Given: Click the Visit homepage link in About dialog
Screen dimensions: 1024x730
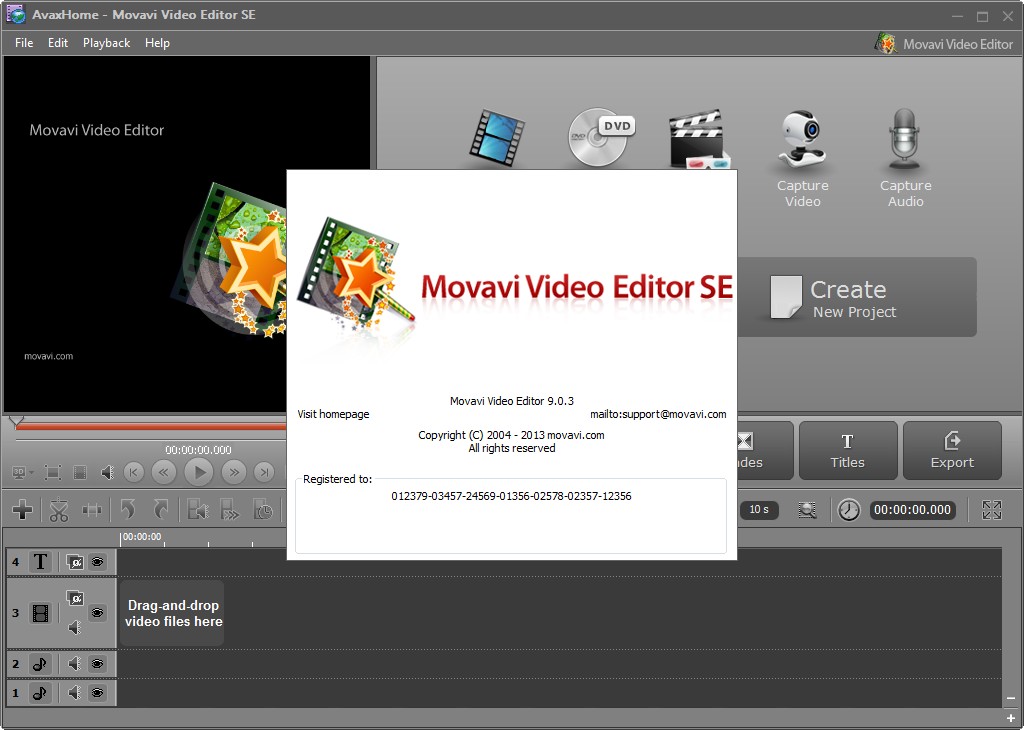Looking at the screenshot, I should point(333,414).
